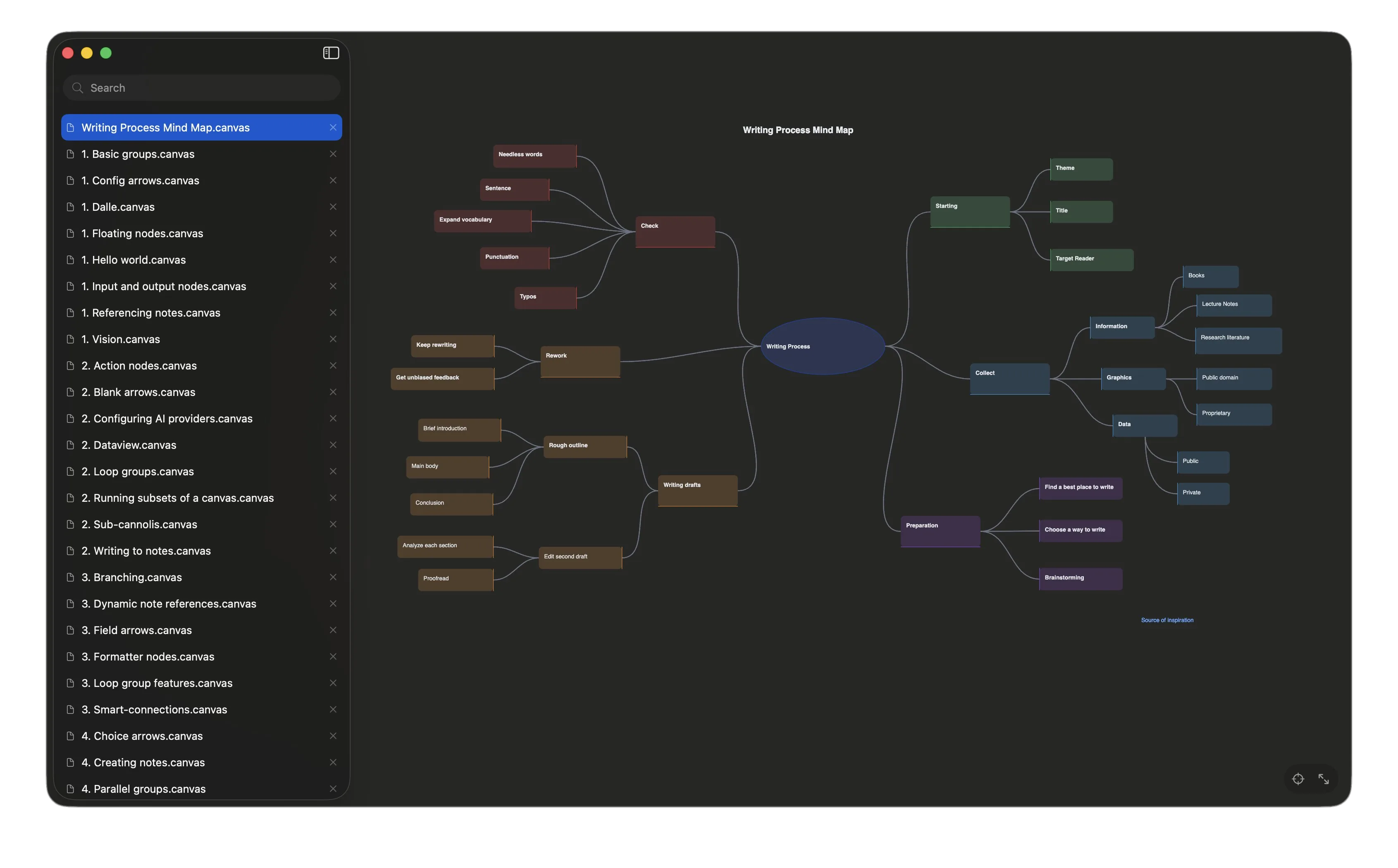Select the Writing drafts node
The width and height of the screenshot is (1398, 868).
[x=697, y=491]
